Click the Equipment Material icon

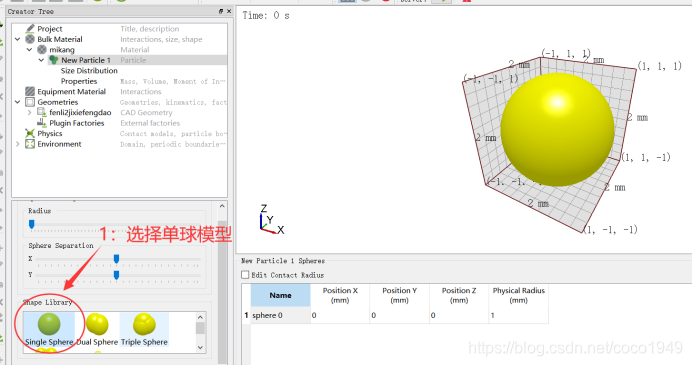[30, 91]
